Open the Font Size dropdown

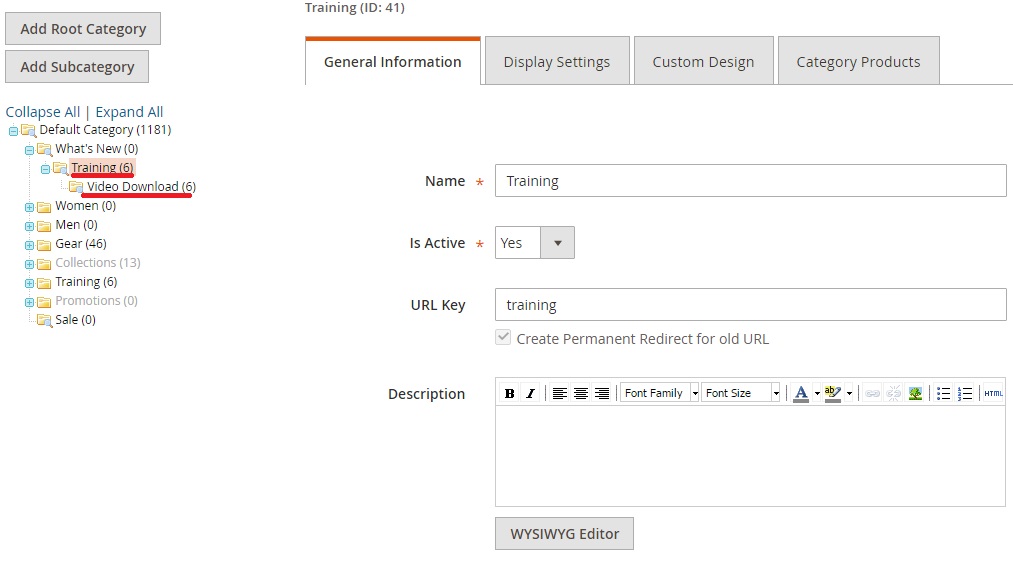741,393
